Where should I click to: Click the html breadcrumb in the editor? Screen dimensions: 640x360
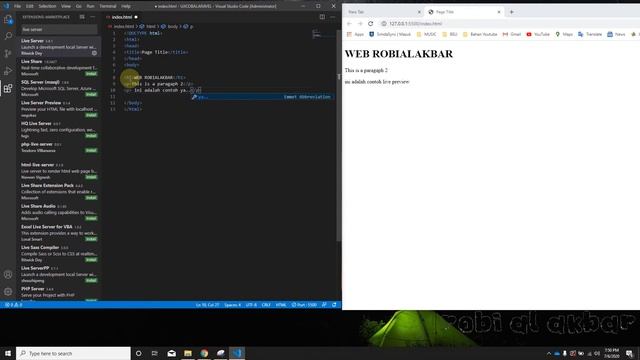[148, 26]
